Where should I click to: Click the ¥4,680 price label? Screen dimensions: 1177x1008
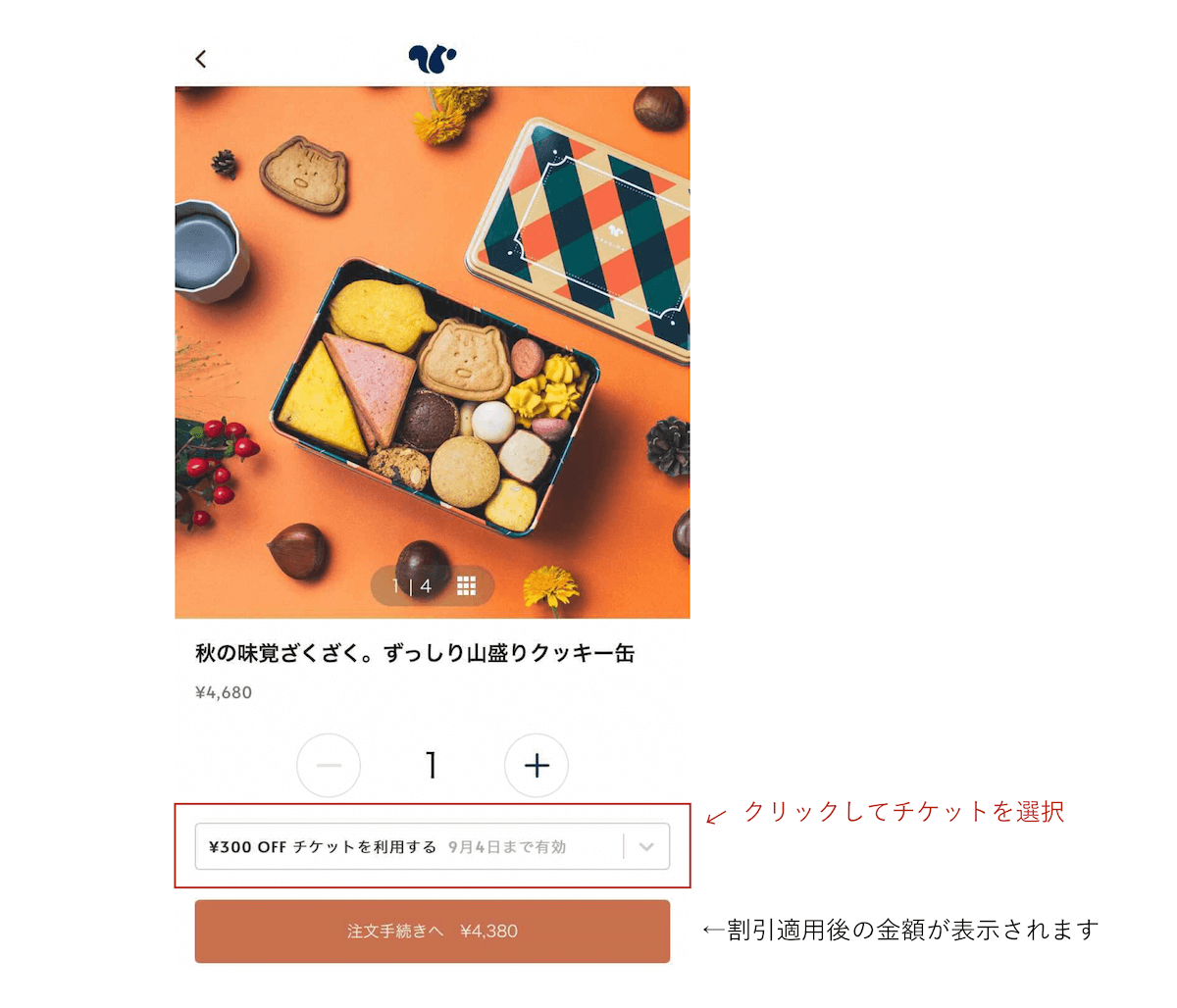coord(224,692)
